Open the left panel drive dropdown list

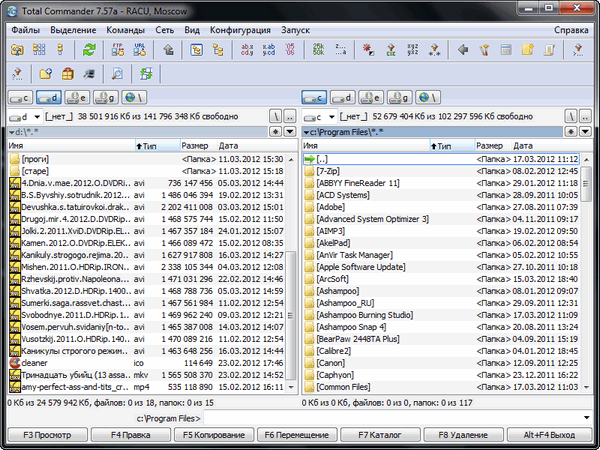20,114
